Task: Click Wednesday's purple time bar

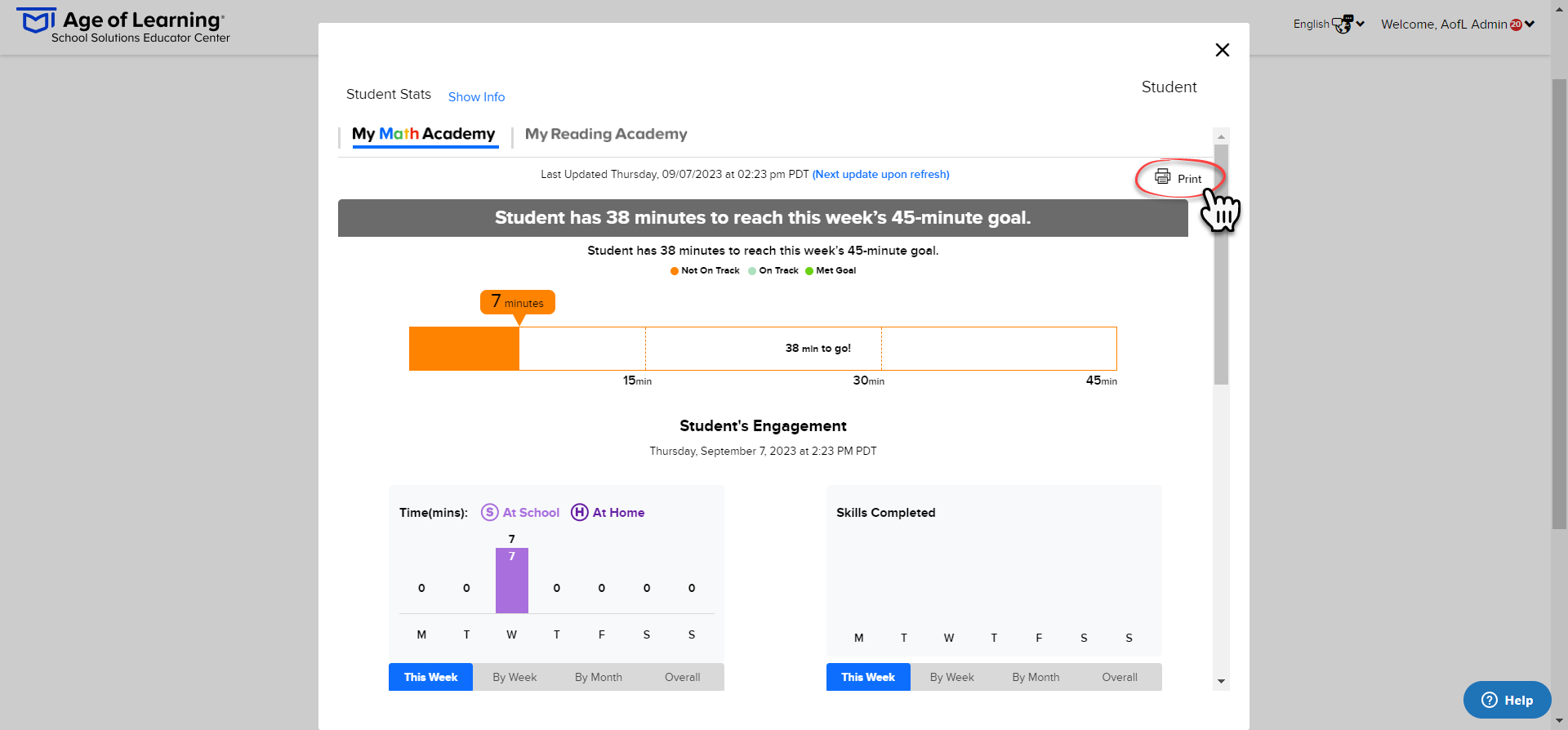Action: [512, 581]
